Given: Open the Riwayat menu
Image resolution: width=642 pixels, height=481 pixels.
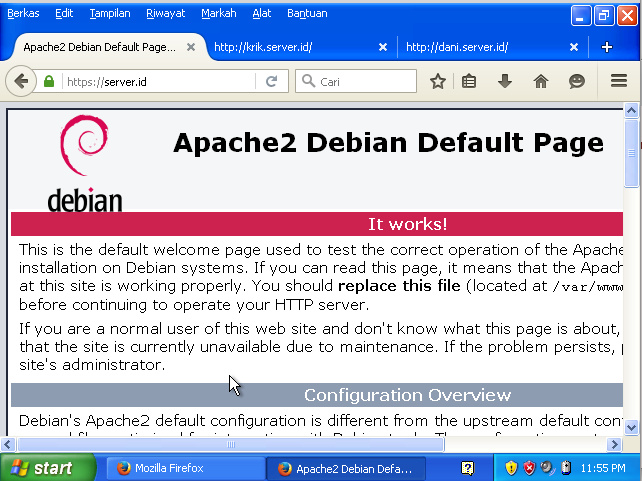Looking at the screenshot, I should click(165, 14).
